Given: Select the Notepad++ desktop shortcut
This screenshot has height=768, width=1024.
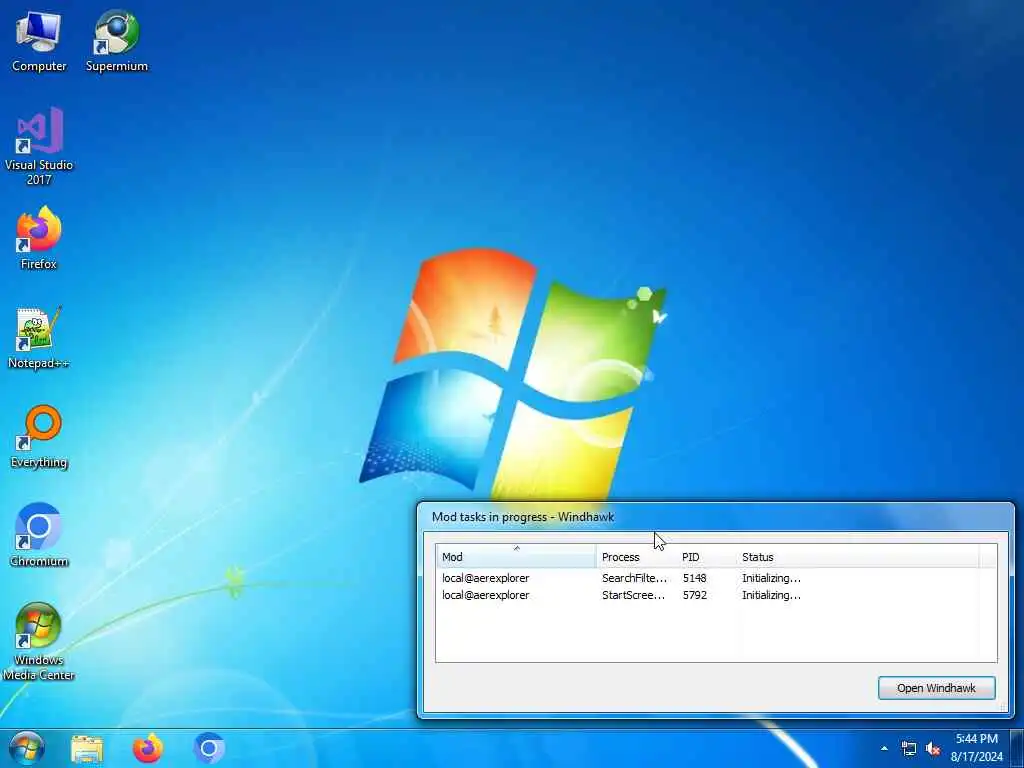Looking at the screenshot, I should click(39, 338).
